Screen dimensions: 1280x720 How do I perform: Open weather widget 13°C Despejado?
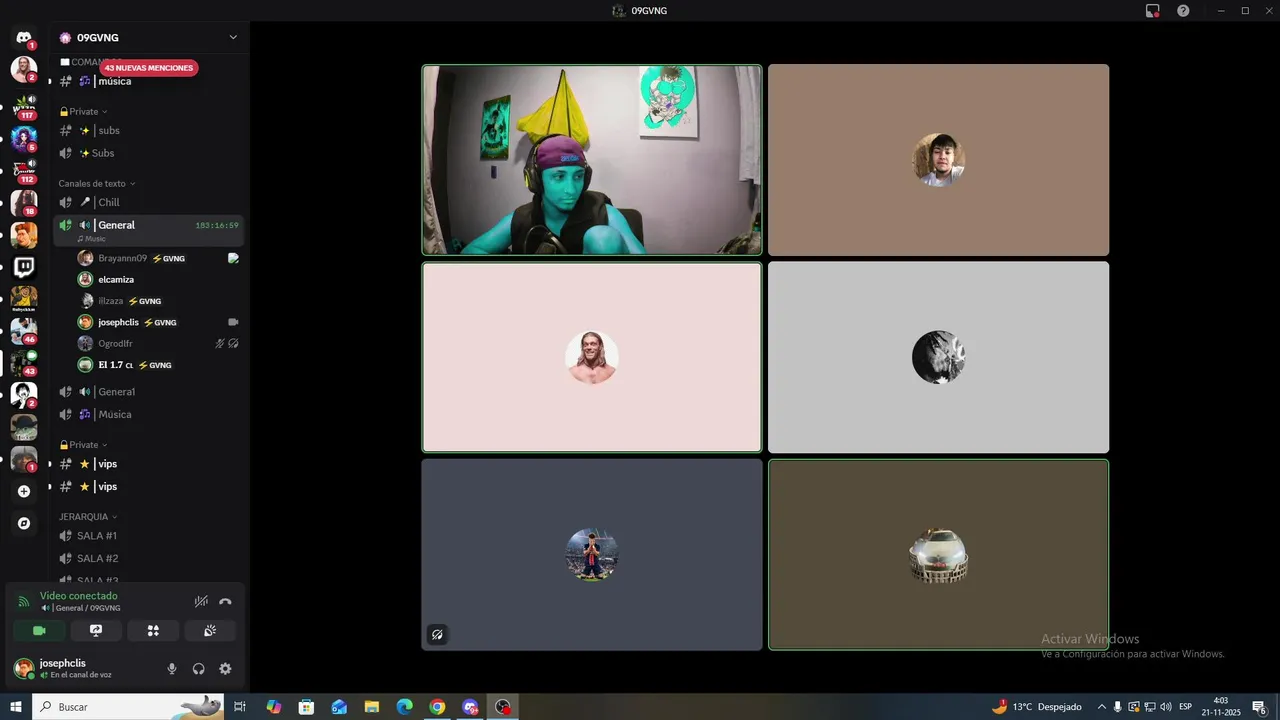(x=1037, y=707)
